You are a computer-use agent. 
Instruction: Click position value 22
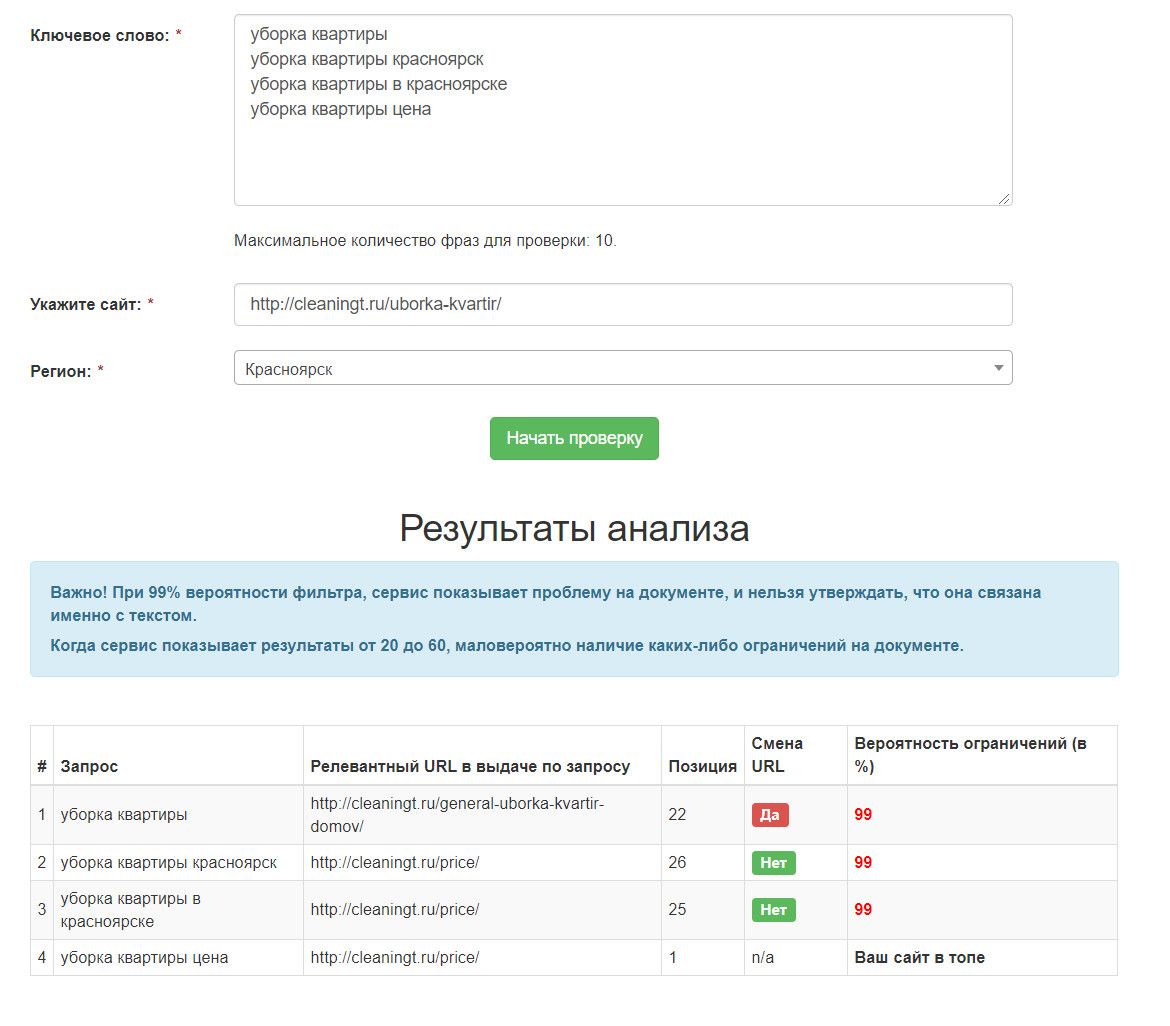677,815
